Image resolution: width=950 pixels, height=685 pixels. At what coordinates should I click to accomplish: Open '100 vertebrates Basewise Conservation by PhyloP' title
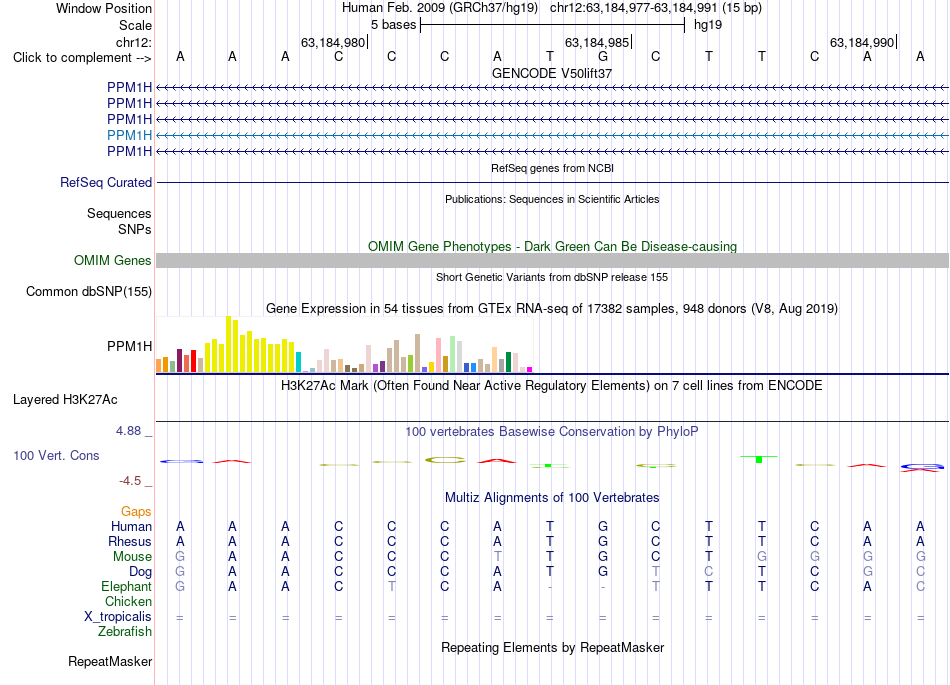[x=552, y=432]
